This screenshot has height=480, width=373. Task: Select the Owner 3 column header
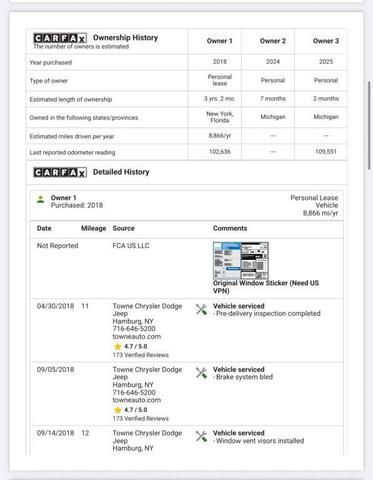click(x=326, y=41)
